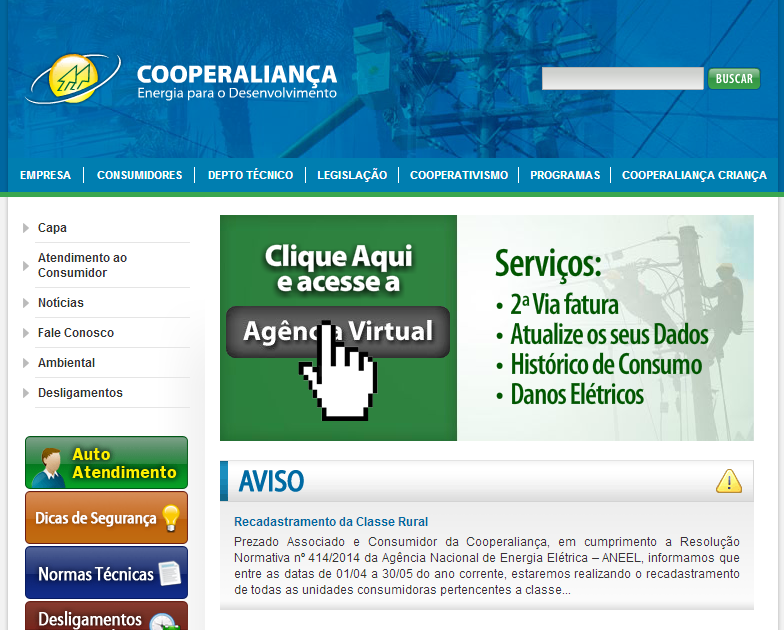The height and width of the screenshot is (630, 784).
Task: Click the arrow bullet beside Capa
Action: (26, 228)
